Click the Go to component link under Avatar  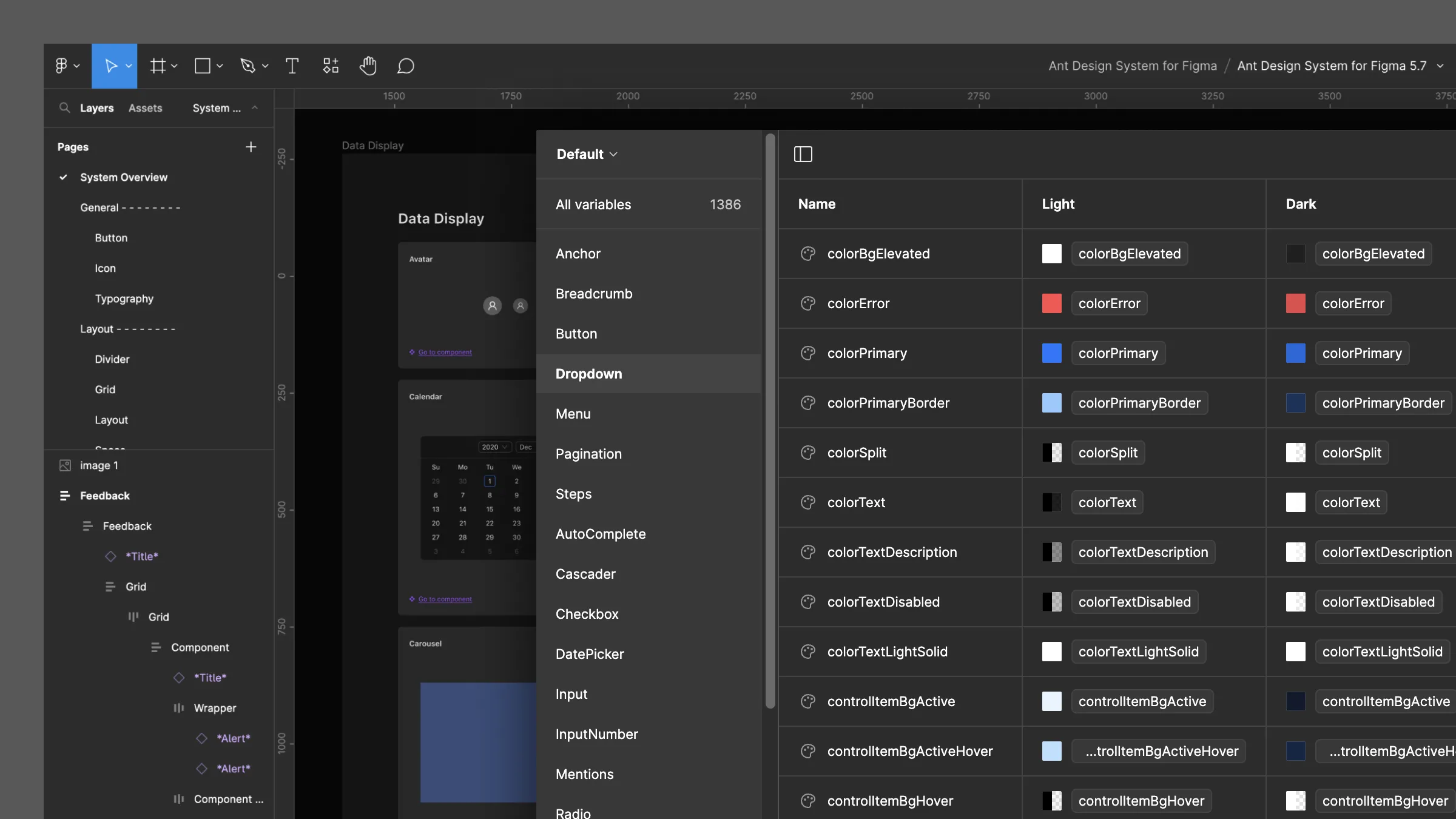click(444, 352)
